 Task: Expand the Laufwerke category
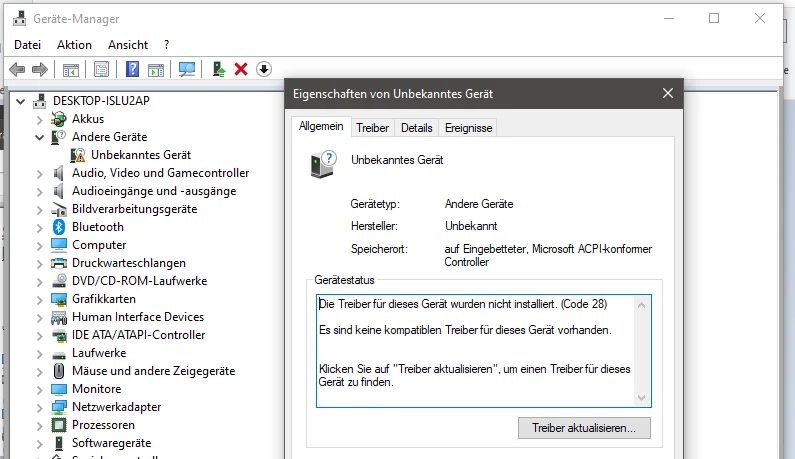click(40, 353)
